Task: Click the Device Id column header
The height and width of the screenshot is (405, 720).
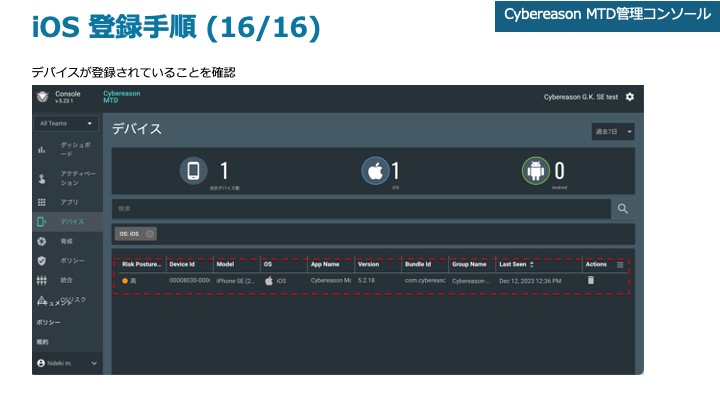Action: click(182, 264)
